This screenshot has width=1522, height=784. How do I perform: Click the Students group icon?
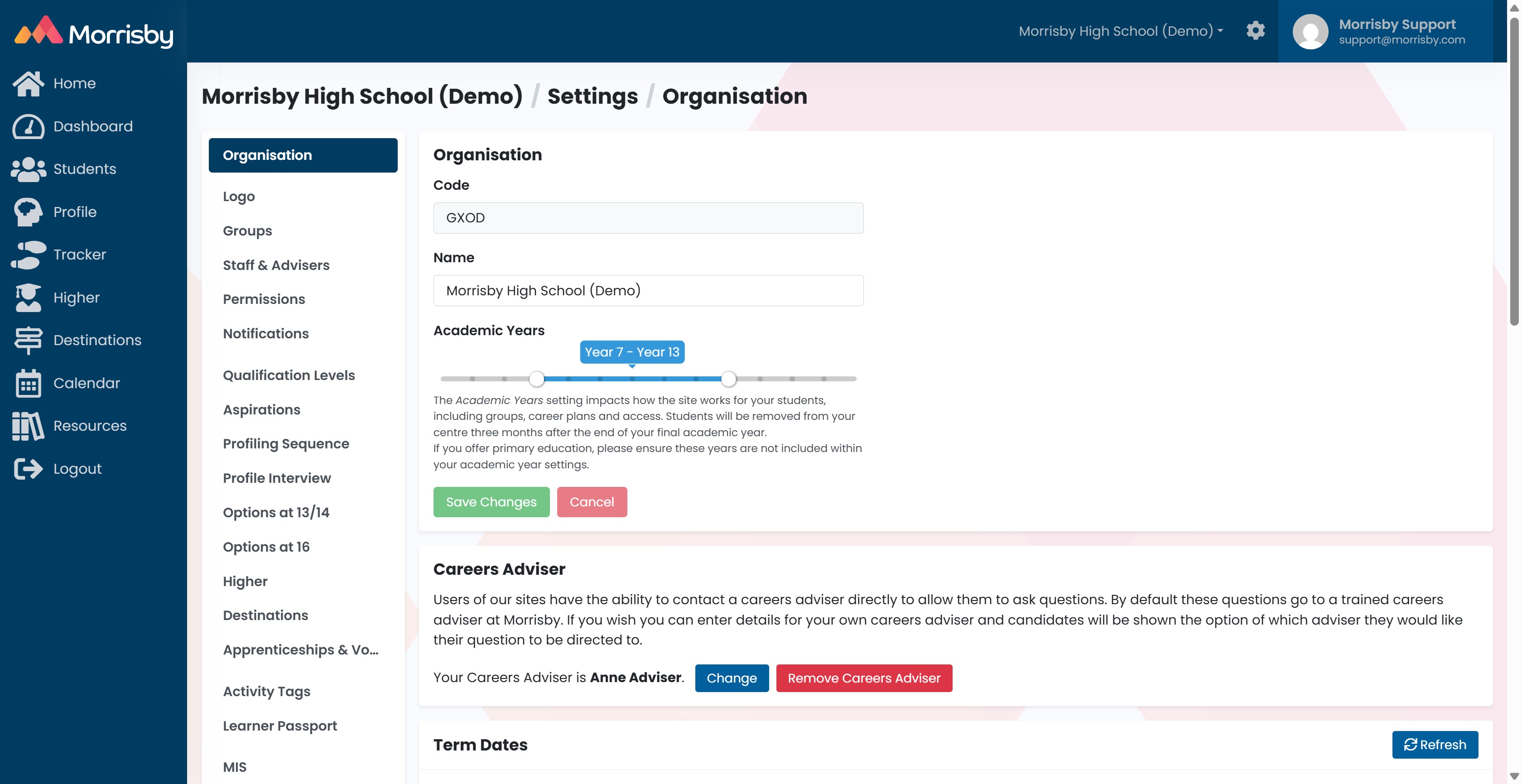[x=28, y=169]
